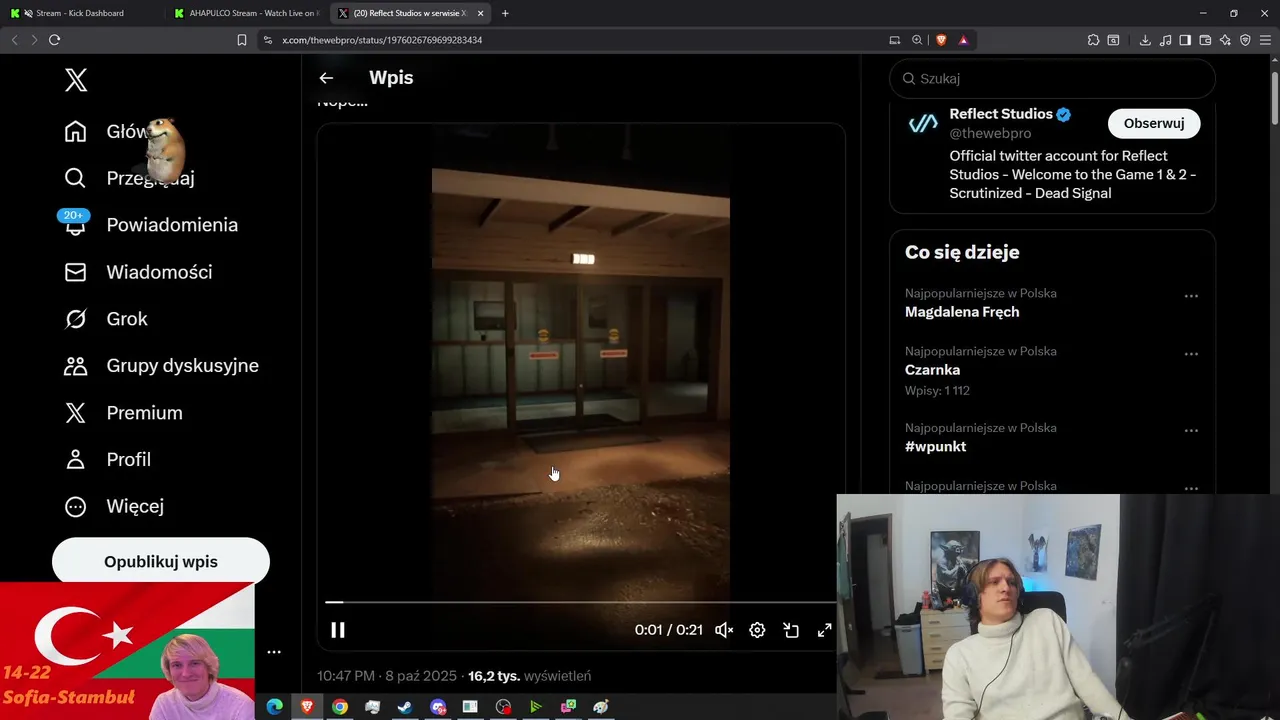Open the zoom magnifier in address bar
Screen dimensions: 1280x720
pyautogui.click(x=917, y=40)
